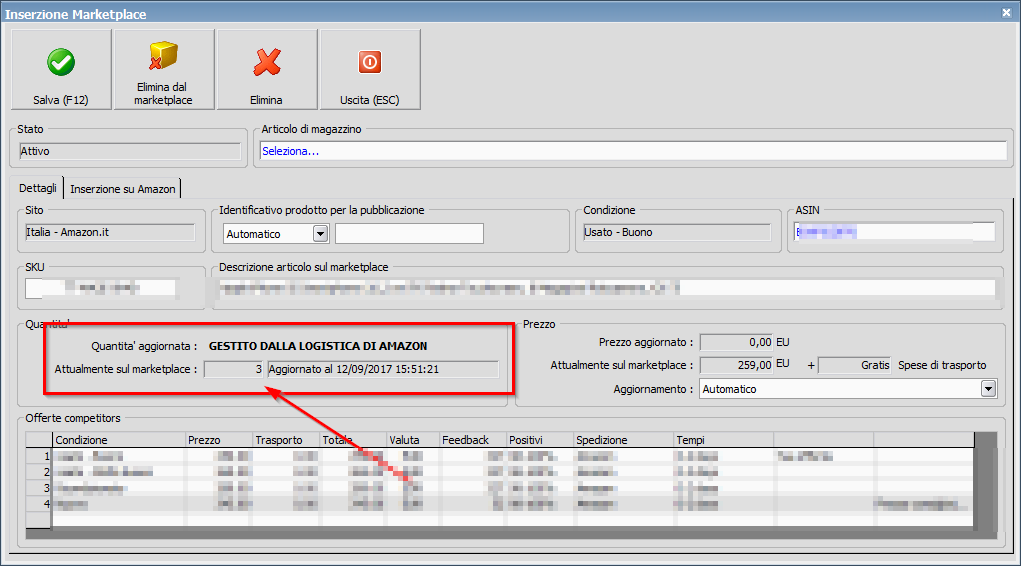Click the SKU text field
This screenshot has height=566, width=1021.
[100, 289]
